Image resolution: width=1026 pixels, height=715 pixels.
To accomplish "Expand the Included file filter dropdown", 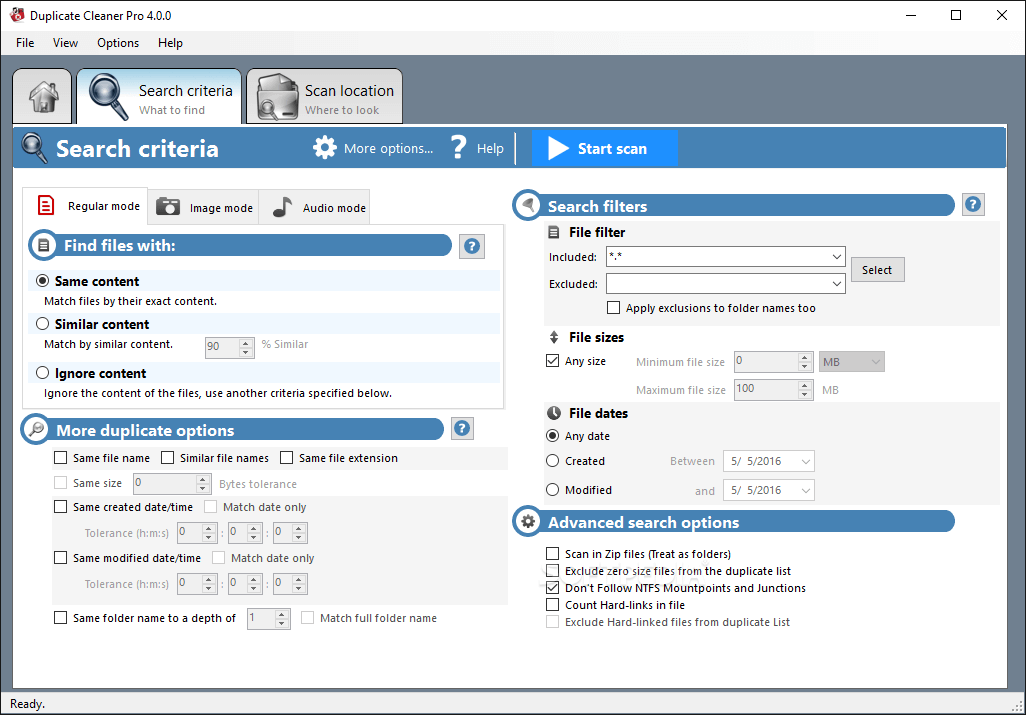I will click(837, 257).
